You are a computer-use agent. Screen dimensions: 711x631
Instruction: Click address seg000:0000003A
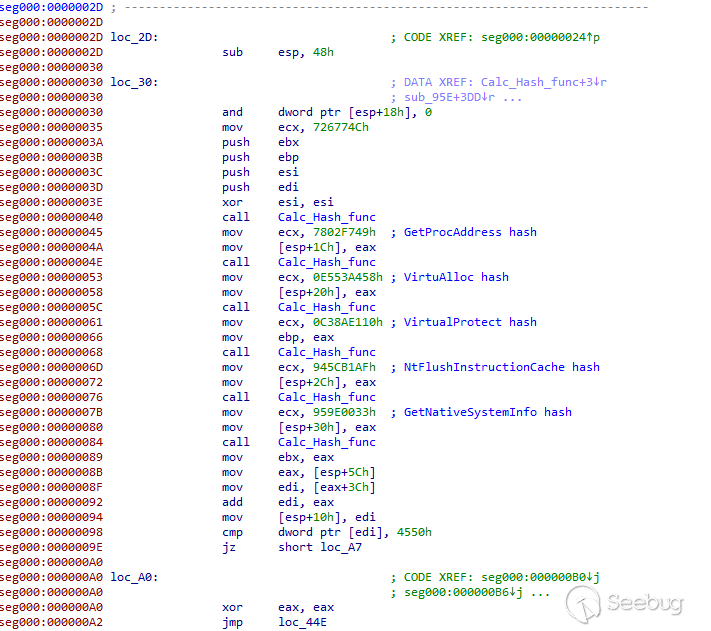(51, 142)
